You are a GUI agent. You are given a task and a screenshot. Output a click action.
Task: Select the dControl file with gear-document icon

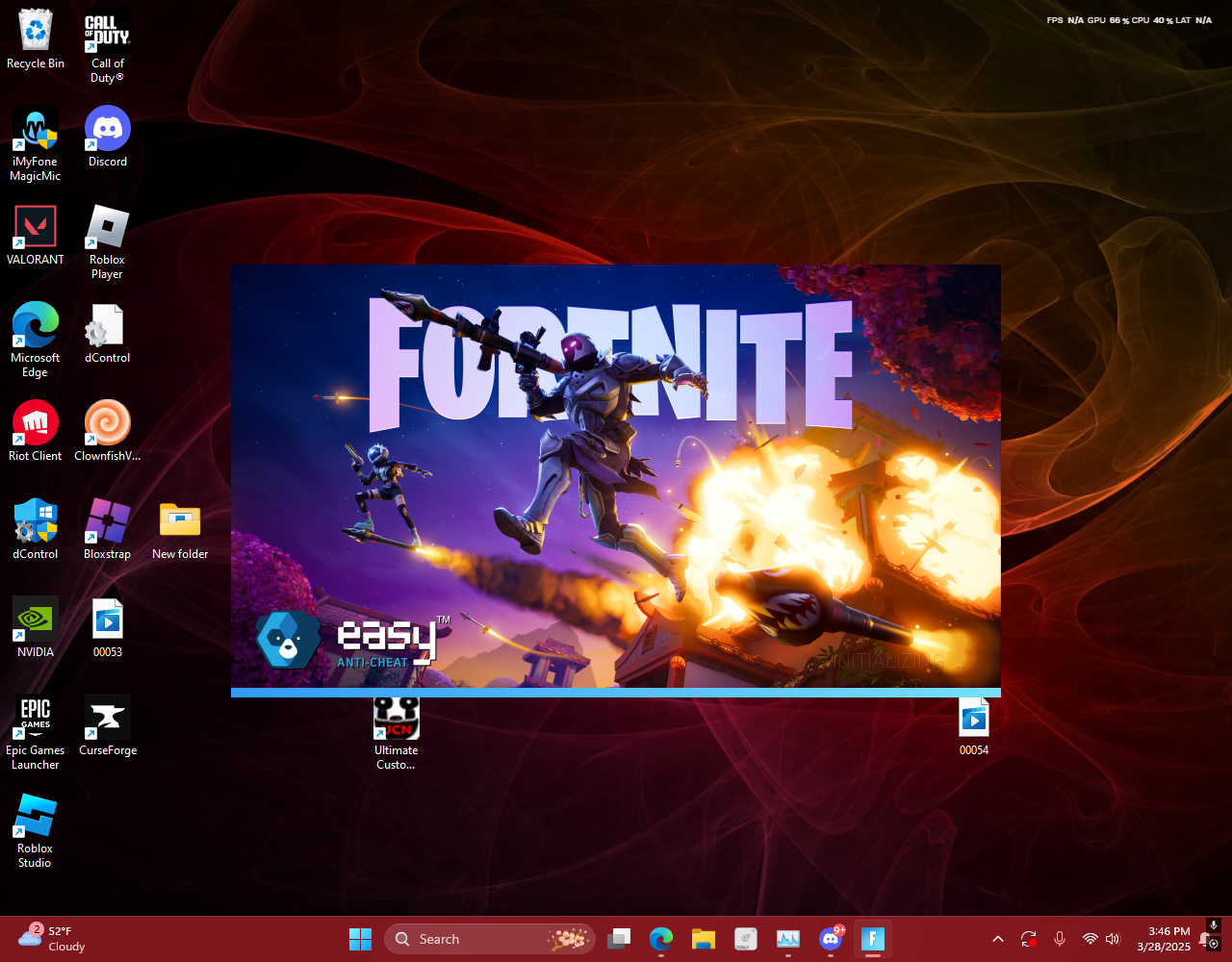tap(107, 334)
